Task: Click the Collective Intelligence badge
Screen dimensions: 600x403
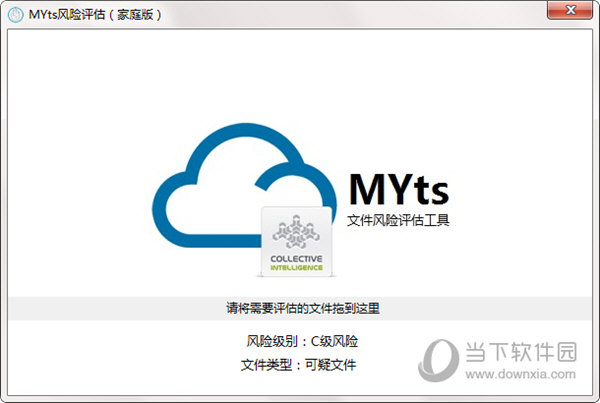Action: point(297,241)
